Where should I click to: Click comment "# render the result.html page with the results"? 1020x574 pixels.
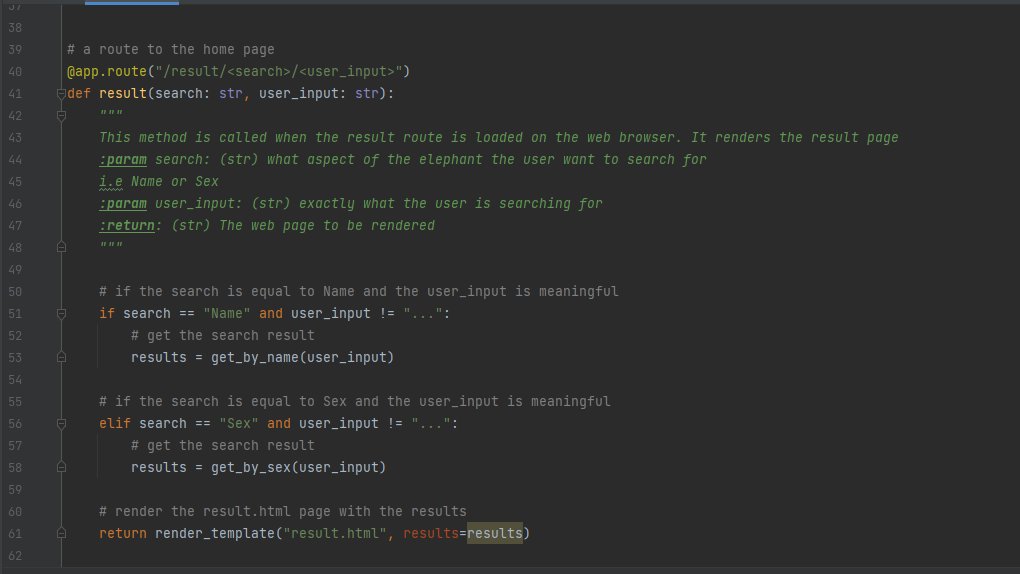(282, 512)
